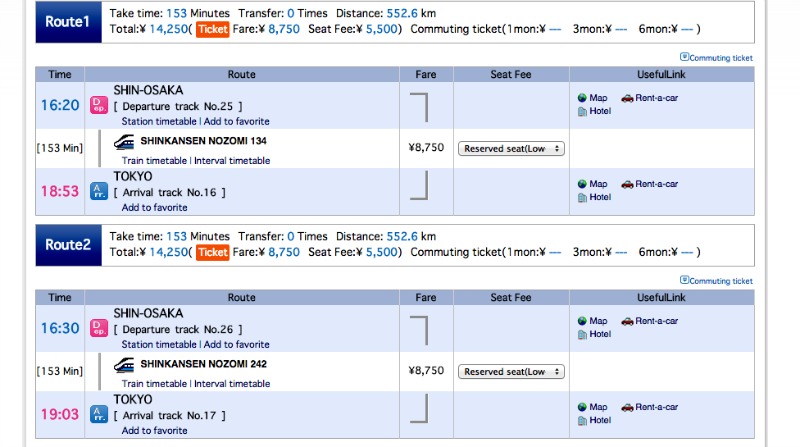Click the Map globe icon for Shin-Osaka in Route1

[x=582, y=98]
